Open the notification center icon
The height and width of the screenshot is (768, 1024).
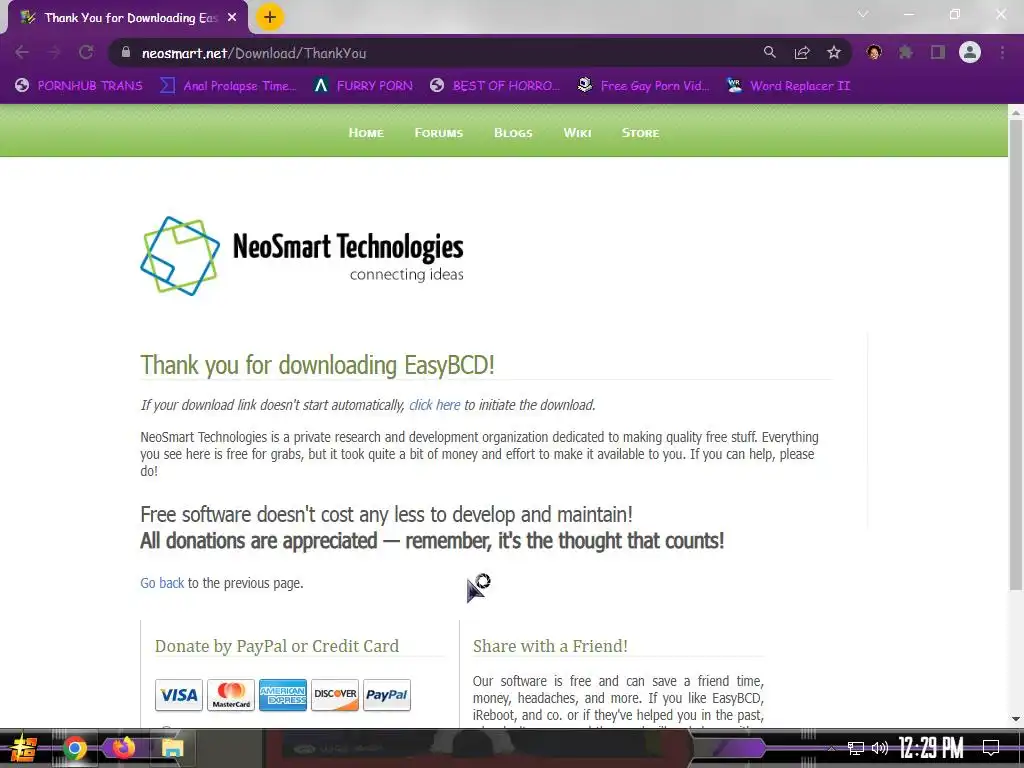991,748
